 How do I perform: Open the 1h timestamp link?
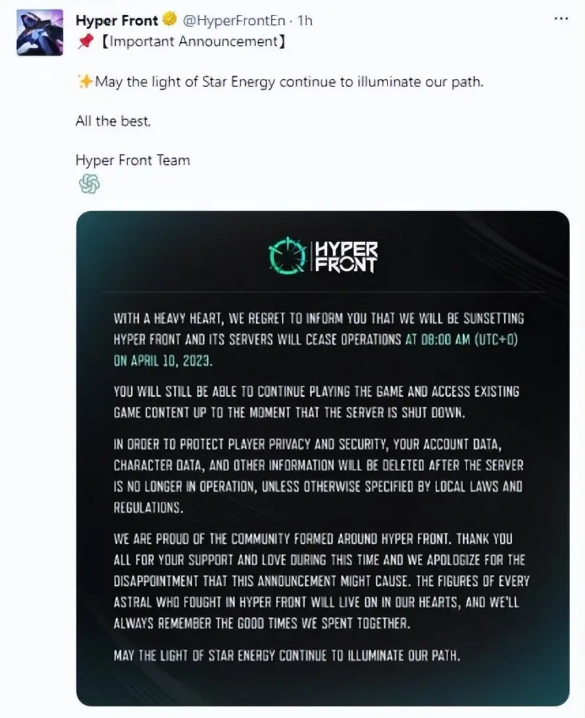(x=305, y=21)
